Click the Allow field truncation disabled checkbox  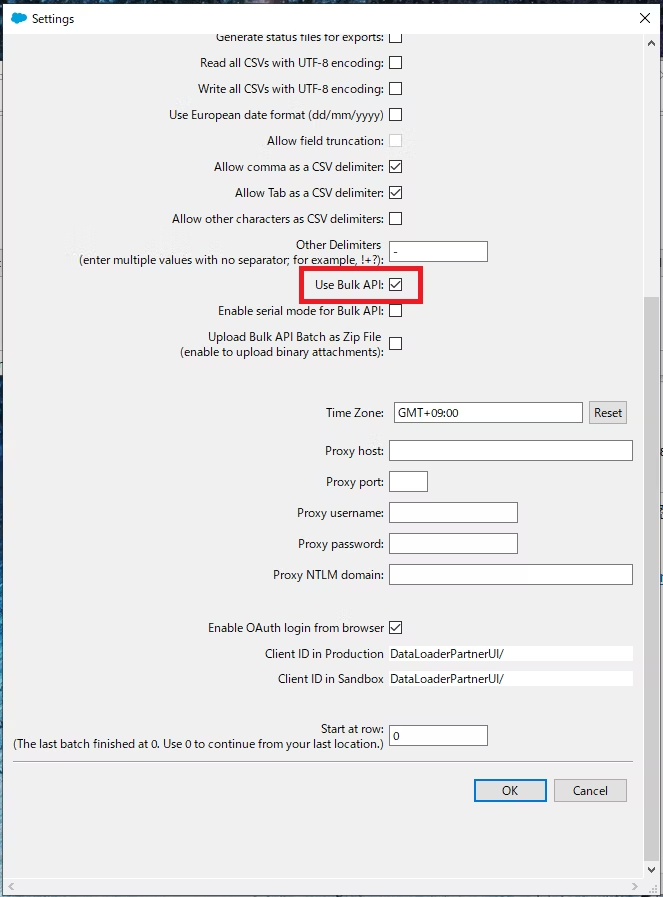[x=395, y=141]
